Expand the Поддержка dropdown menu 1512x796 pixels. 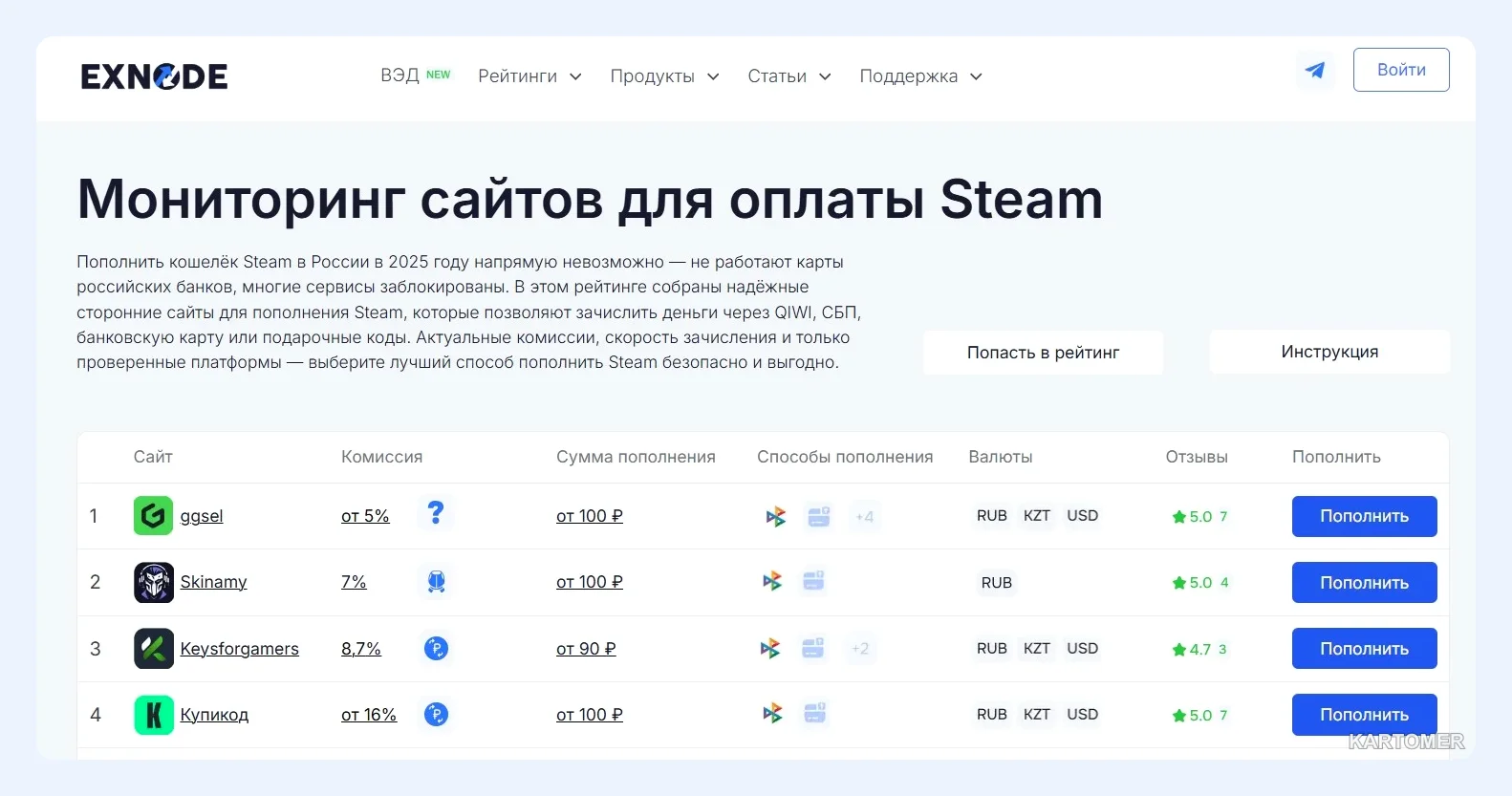pos(920,76)
